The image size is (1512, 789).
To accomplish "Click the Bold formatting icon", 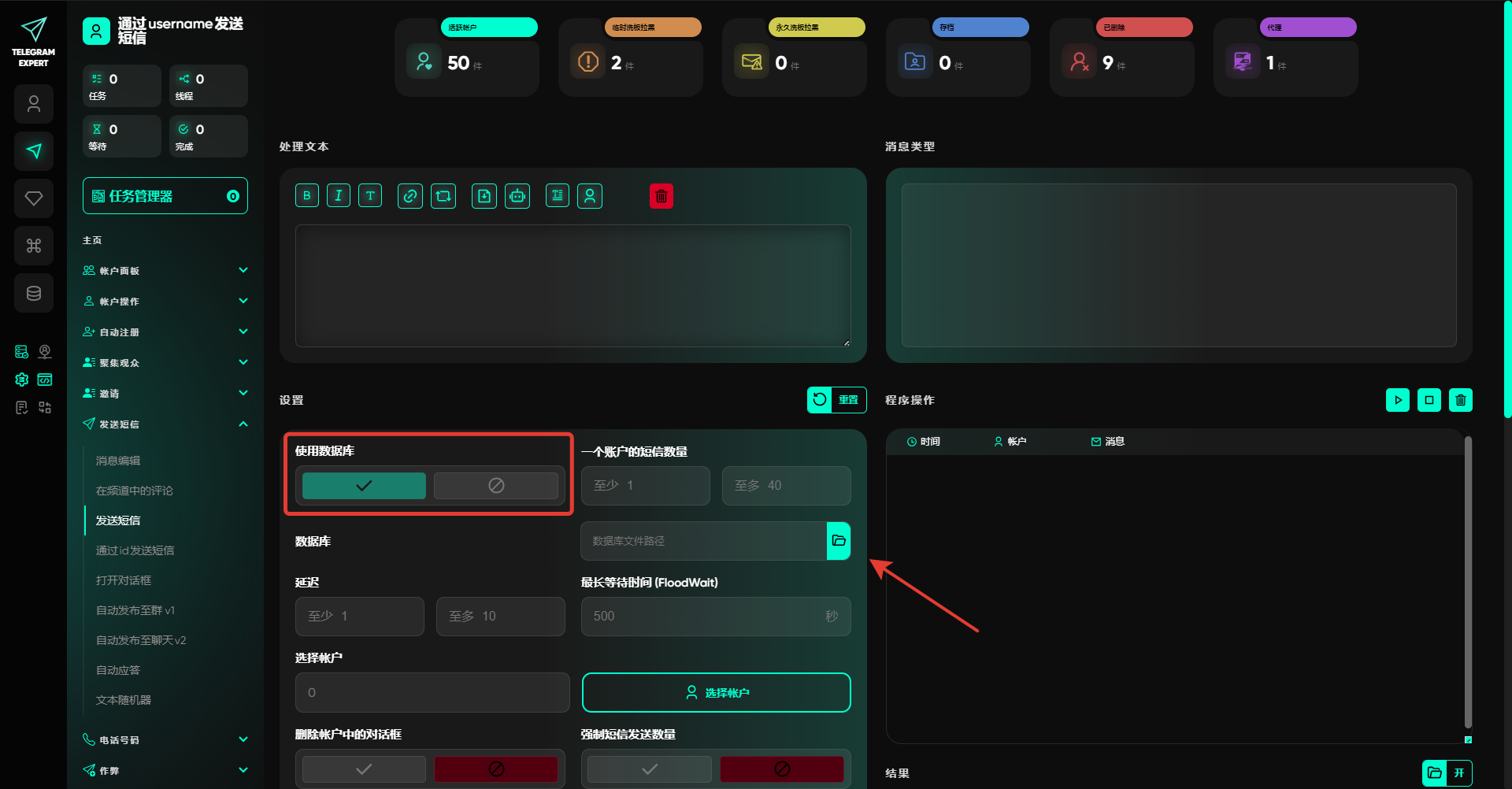I will (x=307, y=196).
